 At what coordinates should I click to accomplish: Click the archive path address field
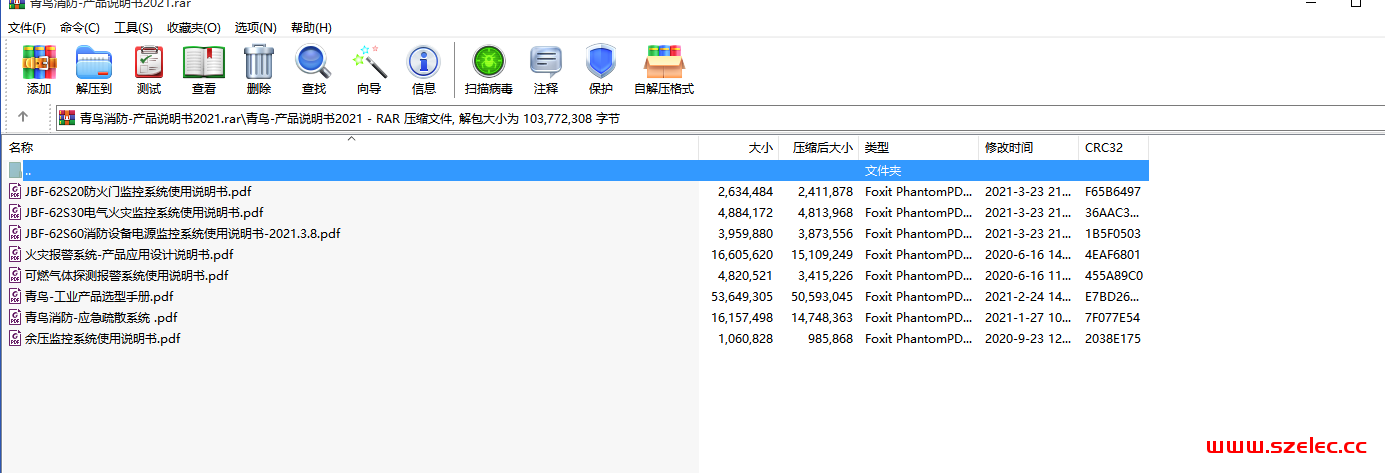pos(718,118)
